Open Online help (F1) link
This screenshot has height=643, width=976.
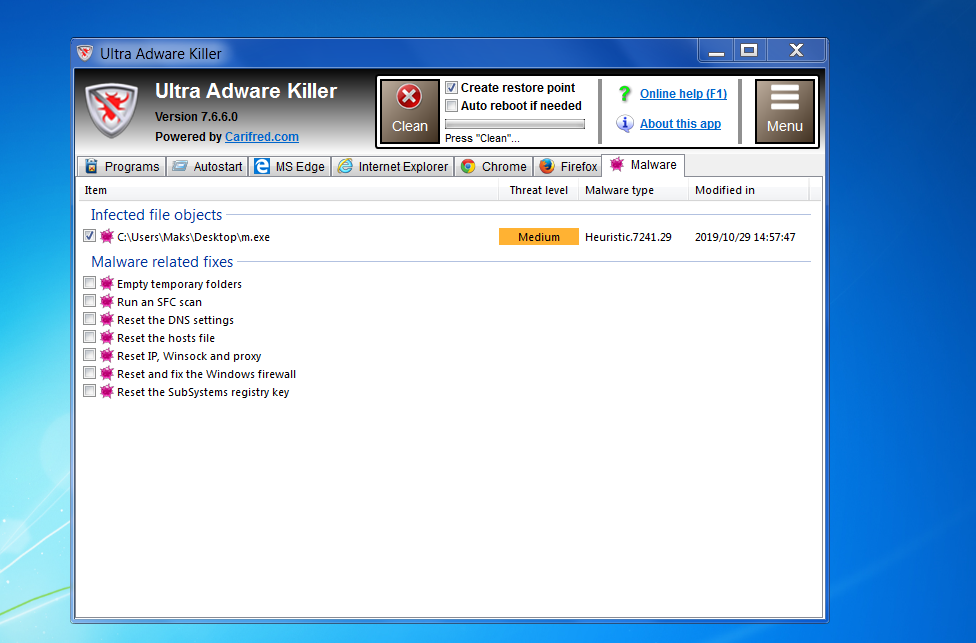tap(683, 93)
